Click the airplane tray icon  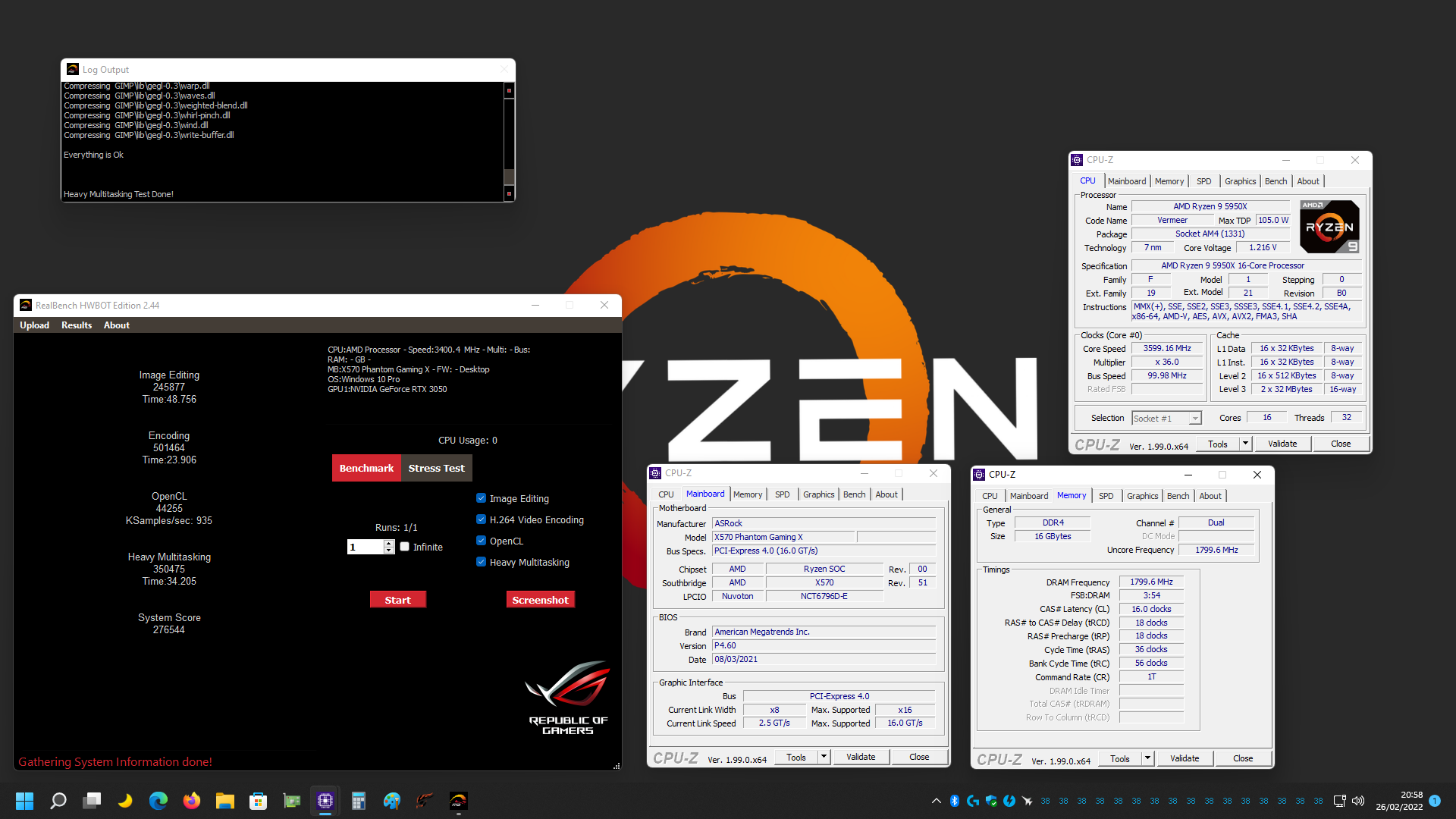(1028, 801)
